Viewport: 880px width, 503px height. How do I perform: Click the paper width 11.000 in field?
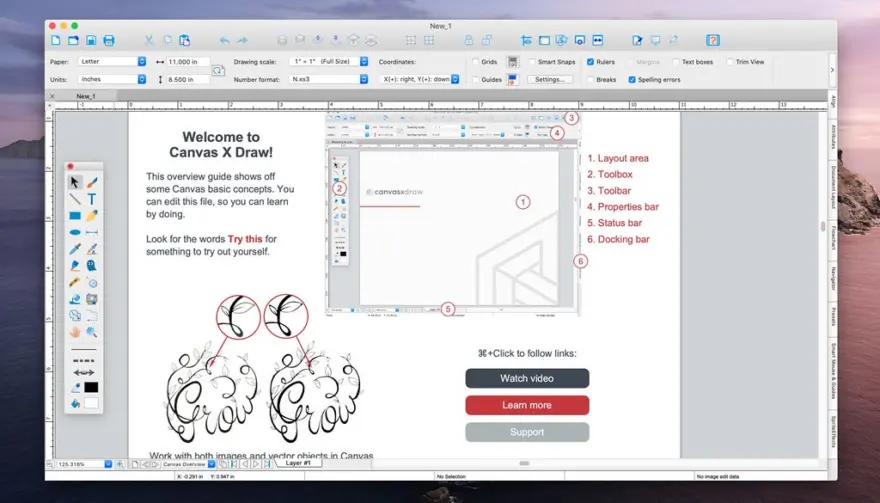click(188, 62)
